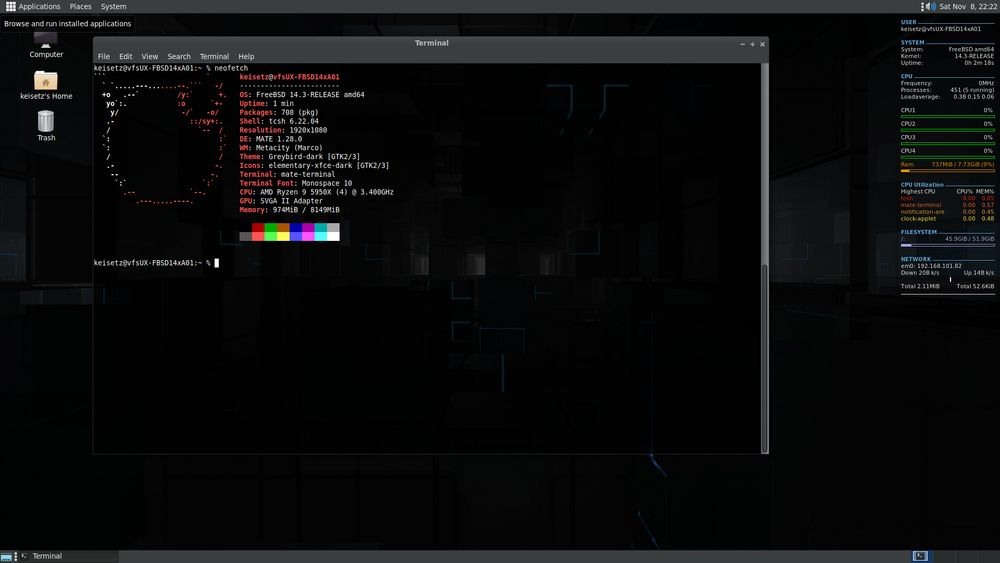Click the panel handle left of the volume icon
Screen dimensions: 1000x563
922,6
